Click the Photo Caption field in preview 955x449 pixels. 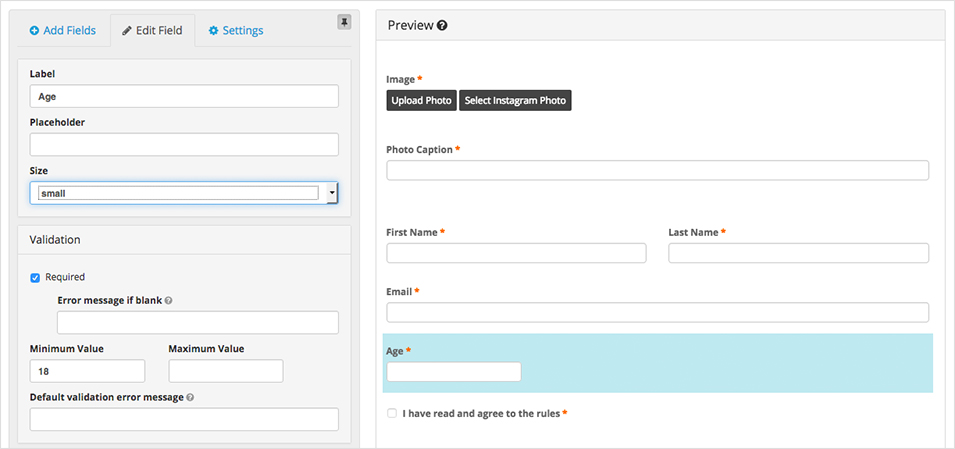pyautogui.click(x=658, y=171)
